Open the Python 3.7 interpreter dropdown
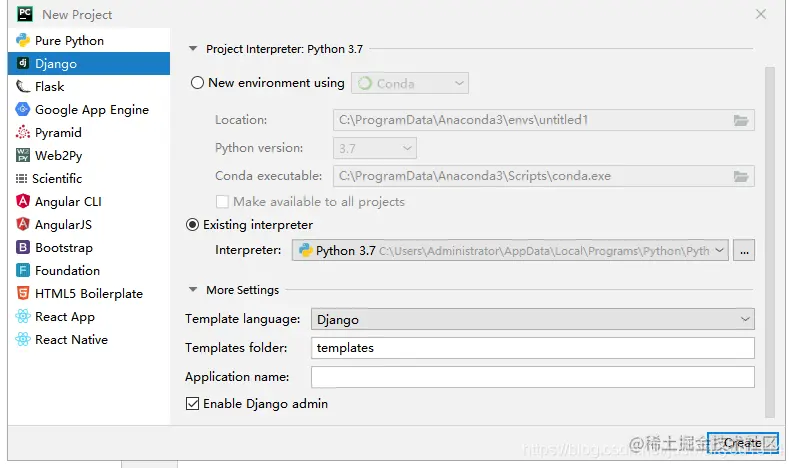 click(510, 251)
